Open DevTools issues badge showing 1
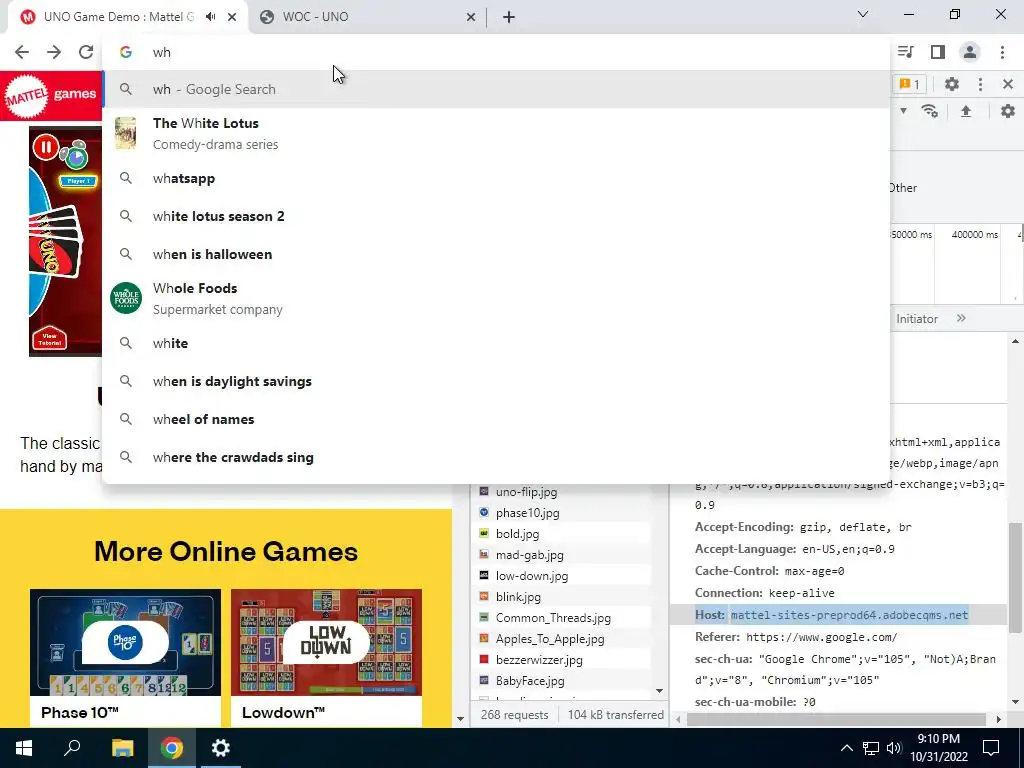 point(910,84)
